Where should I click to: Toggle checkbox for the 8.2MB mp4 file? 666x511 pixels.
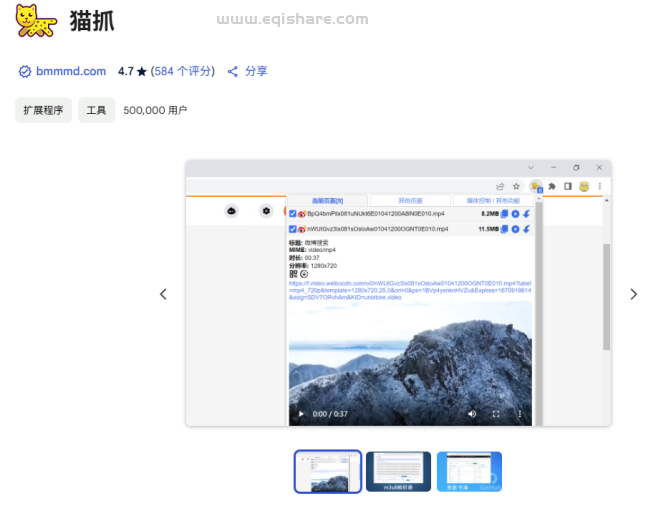tap(293, 214)
